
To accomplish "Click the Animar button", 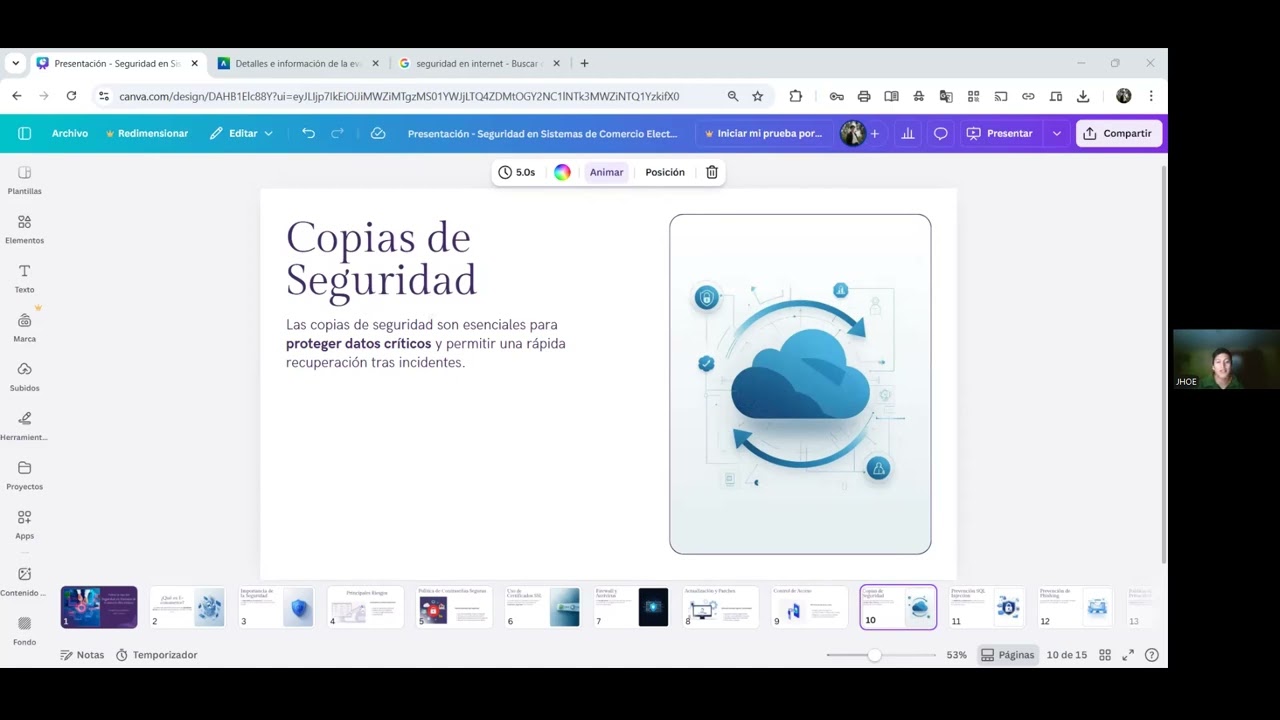I will point(606,172).
